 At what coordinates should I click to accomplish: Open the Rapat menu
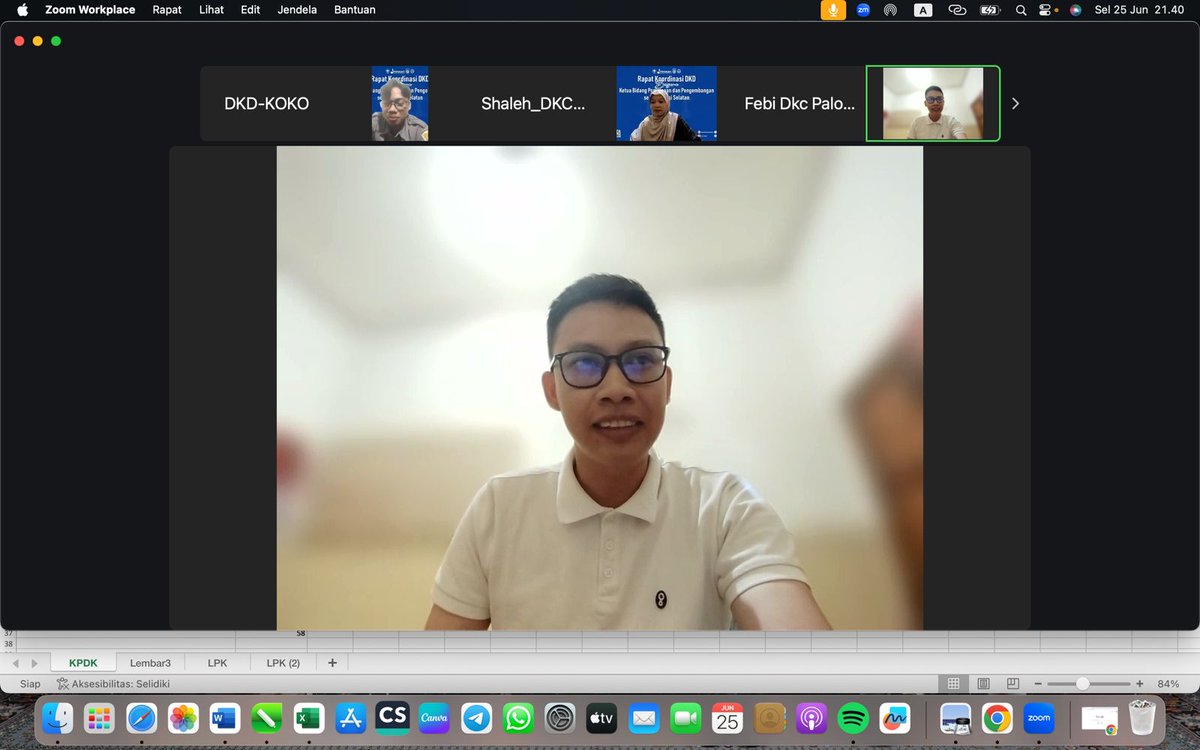(167, 10)
